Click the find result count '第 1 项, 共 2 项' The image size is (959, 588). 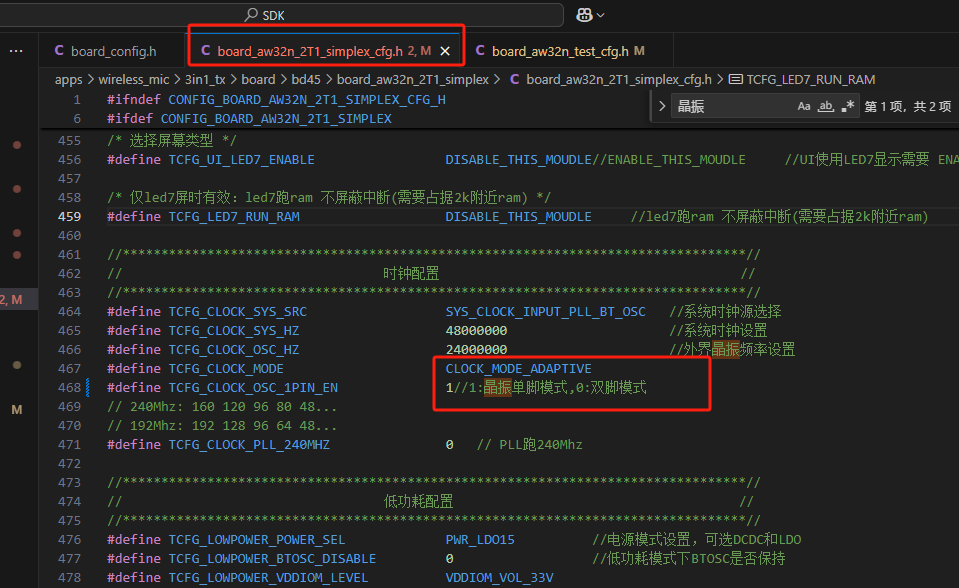908,106
